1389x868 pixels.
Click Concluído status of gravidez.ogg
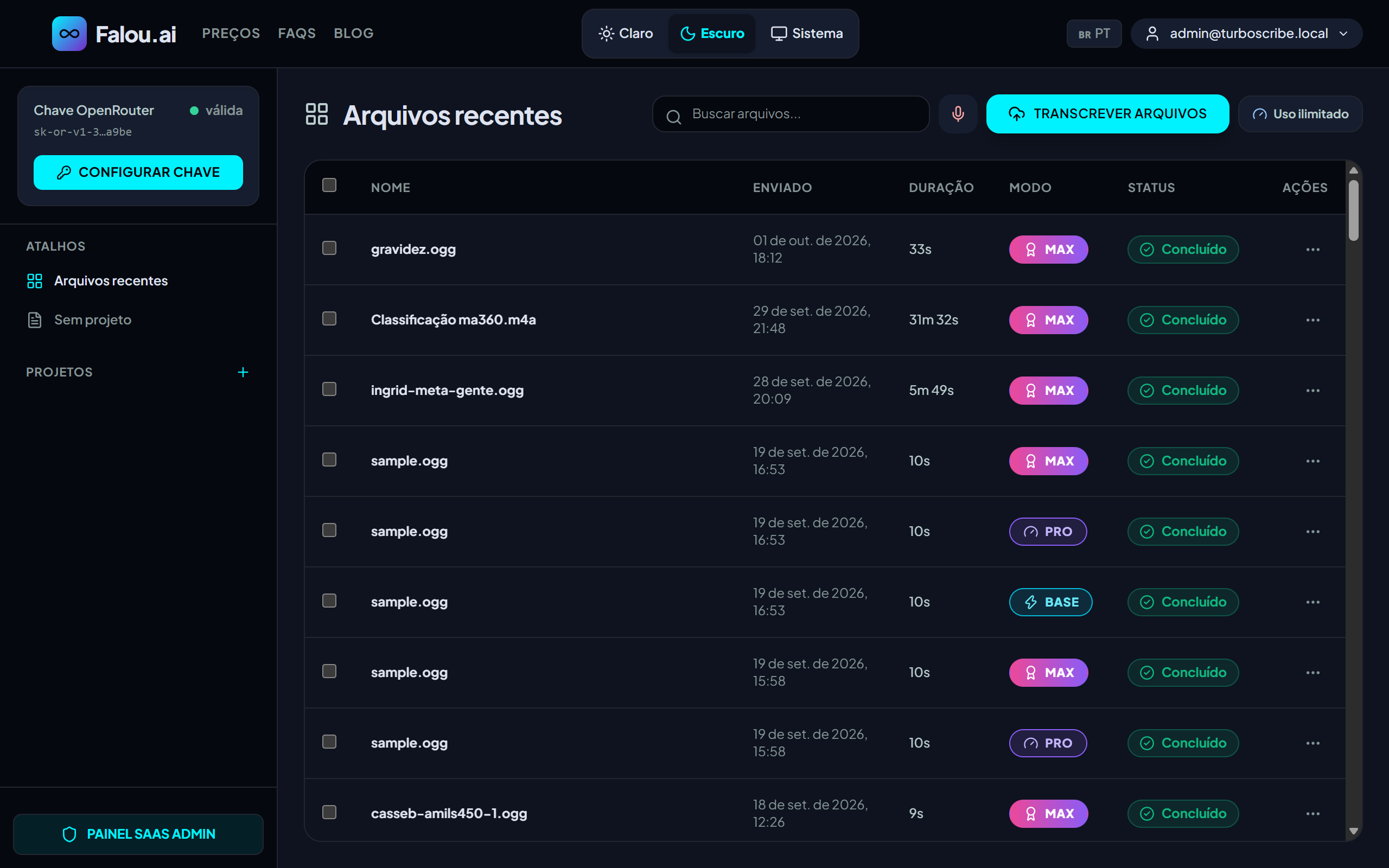pos(1183,249)
